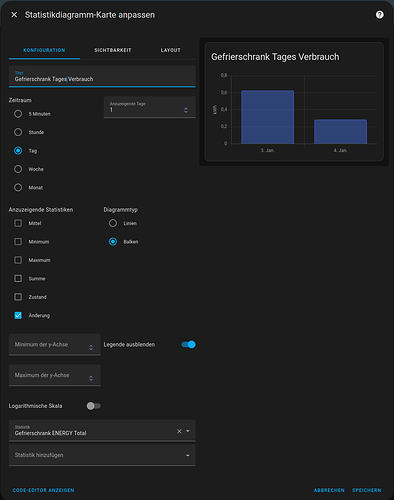
Task: Check the Summe statistic checkbox
Action: click(18, 278)
